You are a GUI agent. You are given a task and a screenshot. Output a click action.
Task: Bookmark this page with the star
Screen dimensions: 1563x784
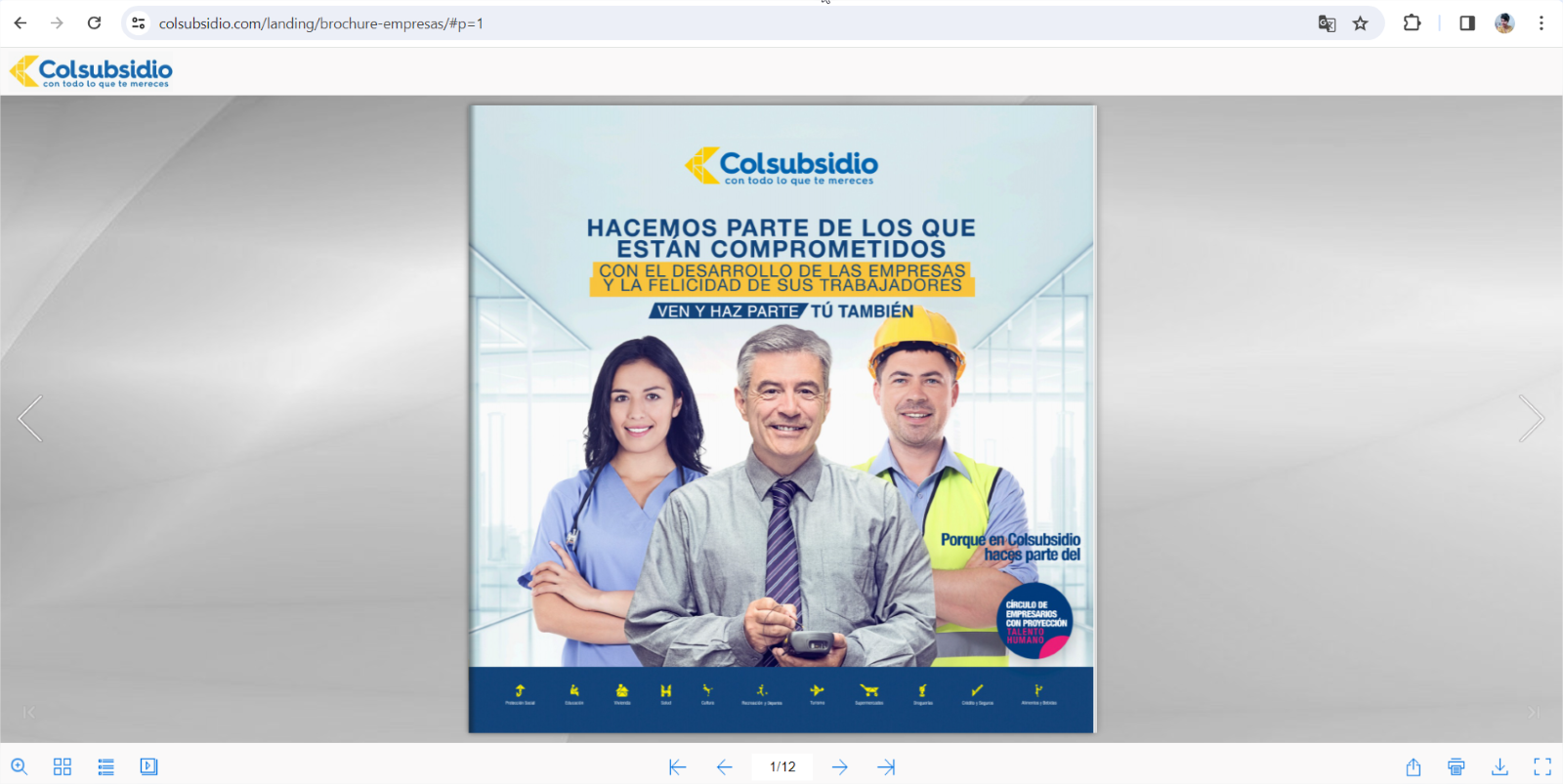pos(1360,23)
